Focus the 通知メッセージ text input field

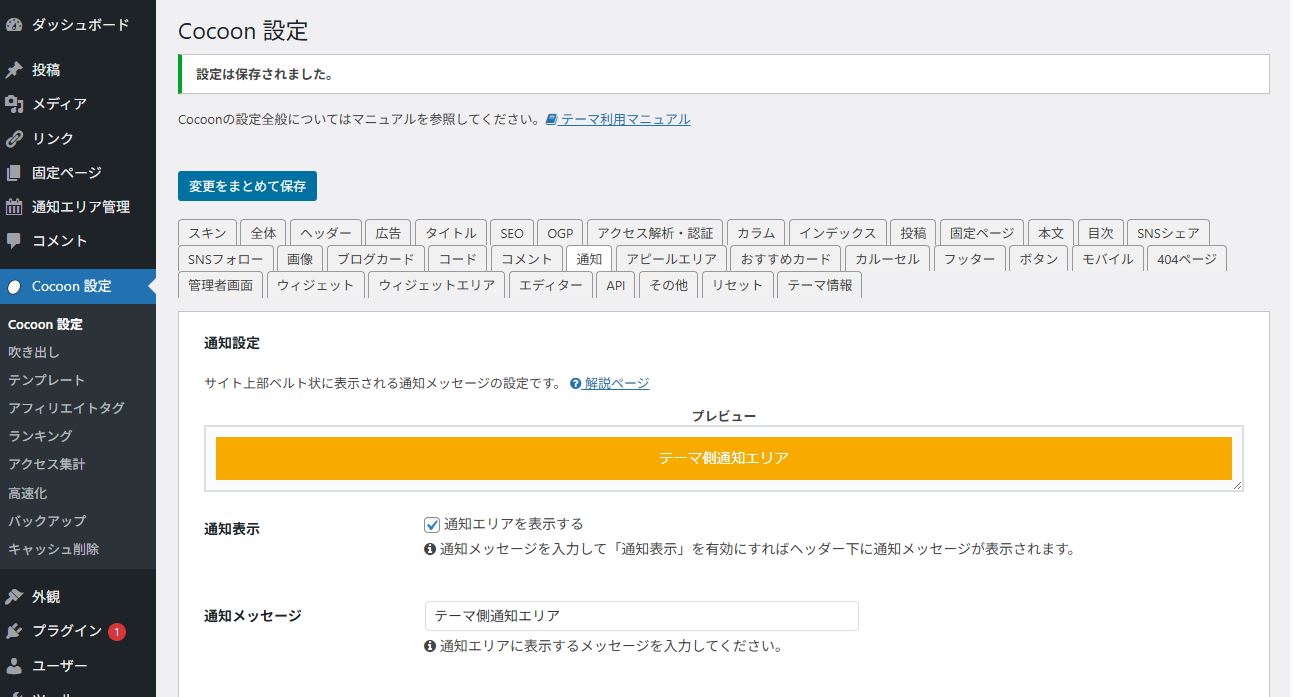641,616
